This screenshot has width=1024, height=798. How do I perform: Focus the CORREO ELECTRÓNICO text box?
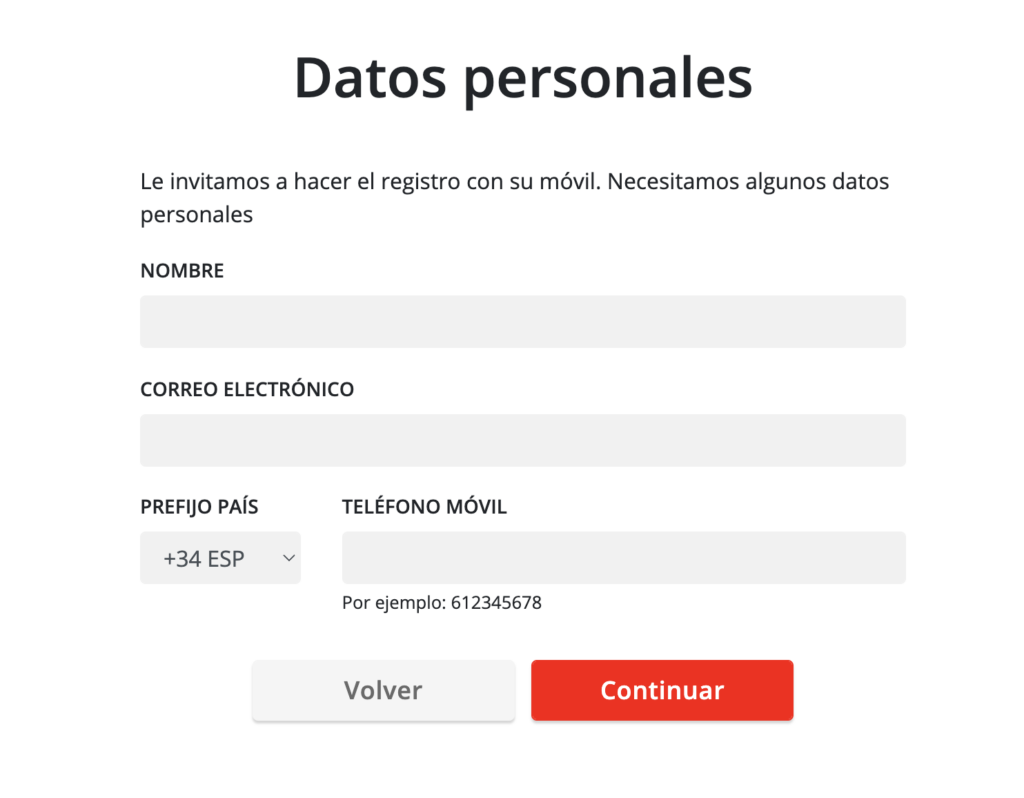point(522,440)
